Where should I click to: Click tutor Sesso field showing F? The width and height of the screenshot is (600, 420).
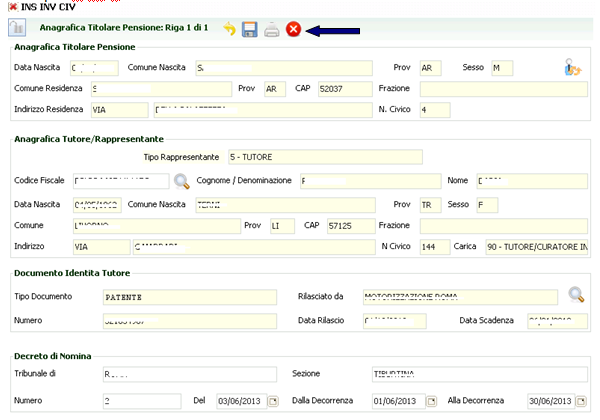click(487, 205)
